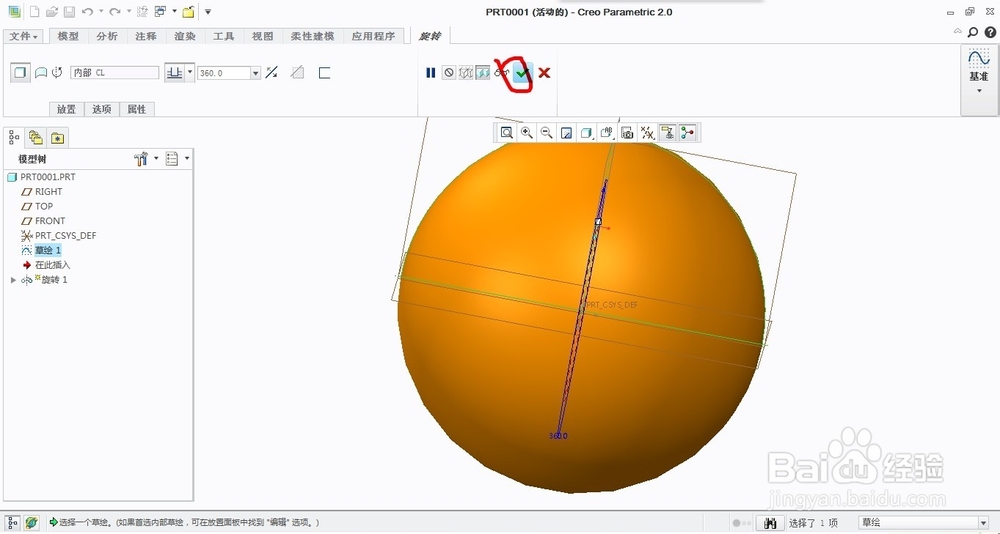Click the Undo arrow icon
Screen dimensions: 1000x534
point(87,11)
